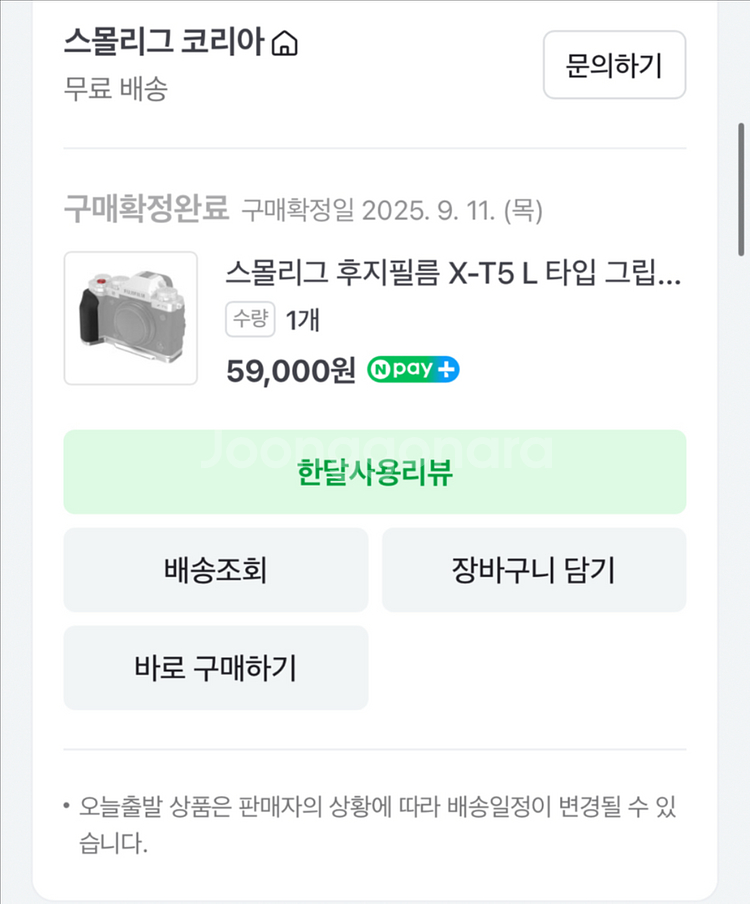
Task: Select the 구매확정완료 status label
Action: tap(147, 210)
